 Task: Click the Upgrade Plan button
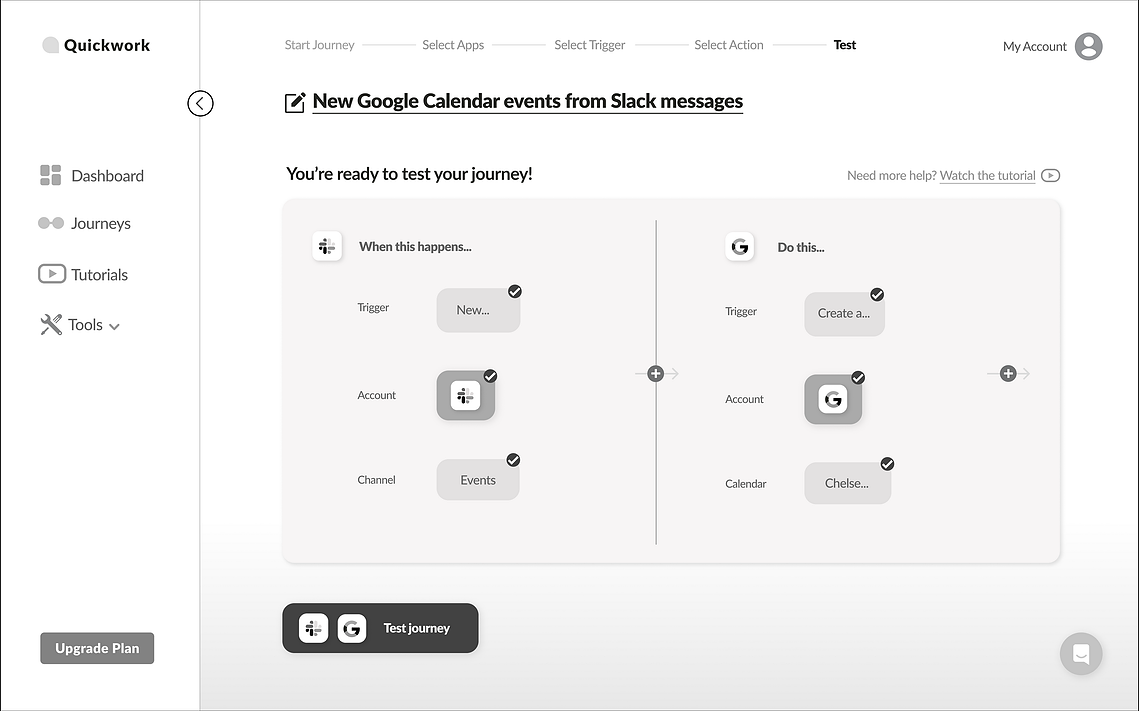pos(97,648)
